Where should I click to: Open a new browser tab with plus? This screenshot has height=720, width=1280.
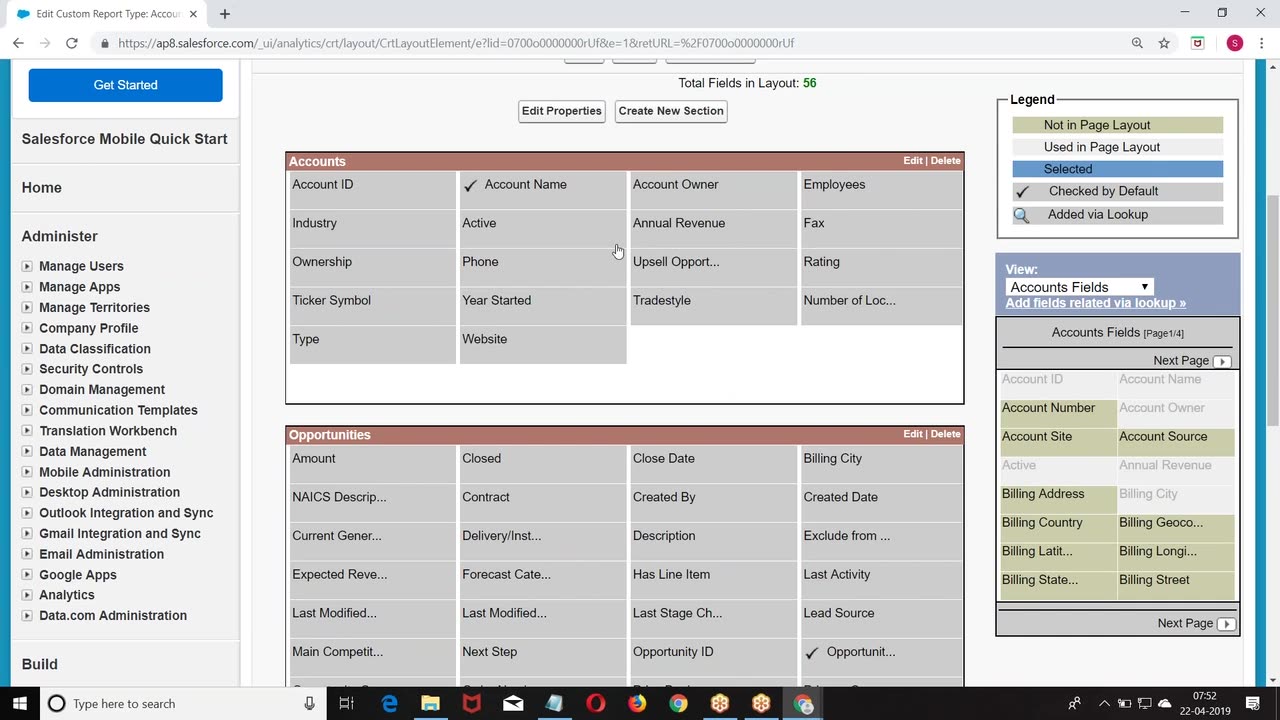click(x=225, y=14)
